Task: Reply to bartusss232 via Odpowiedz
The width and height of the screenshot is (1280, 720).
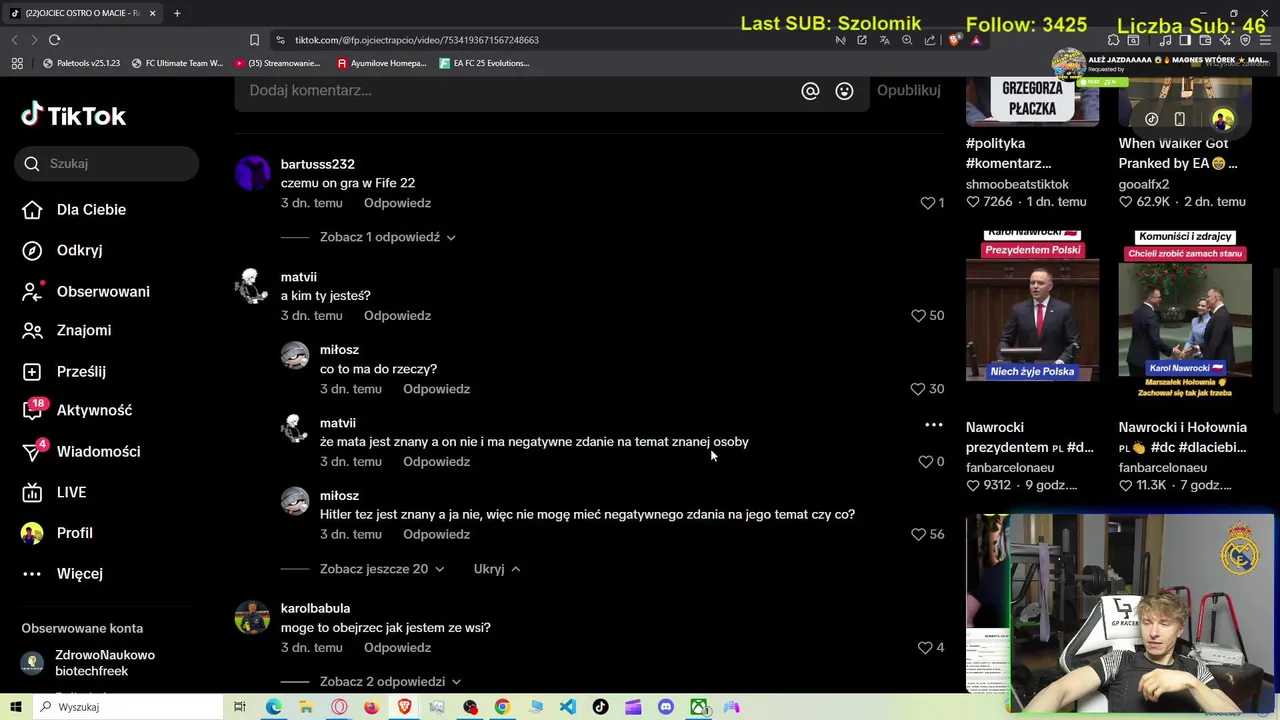Action: [397, 203]
